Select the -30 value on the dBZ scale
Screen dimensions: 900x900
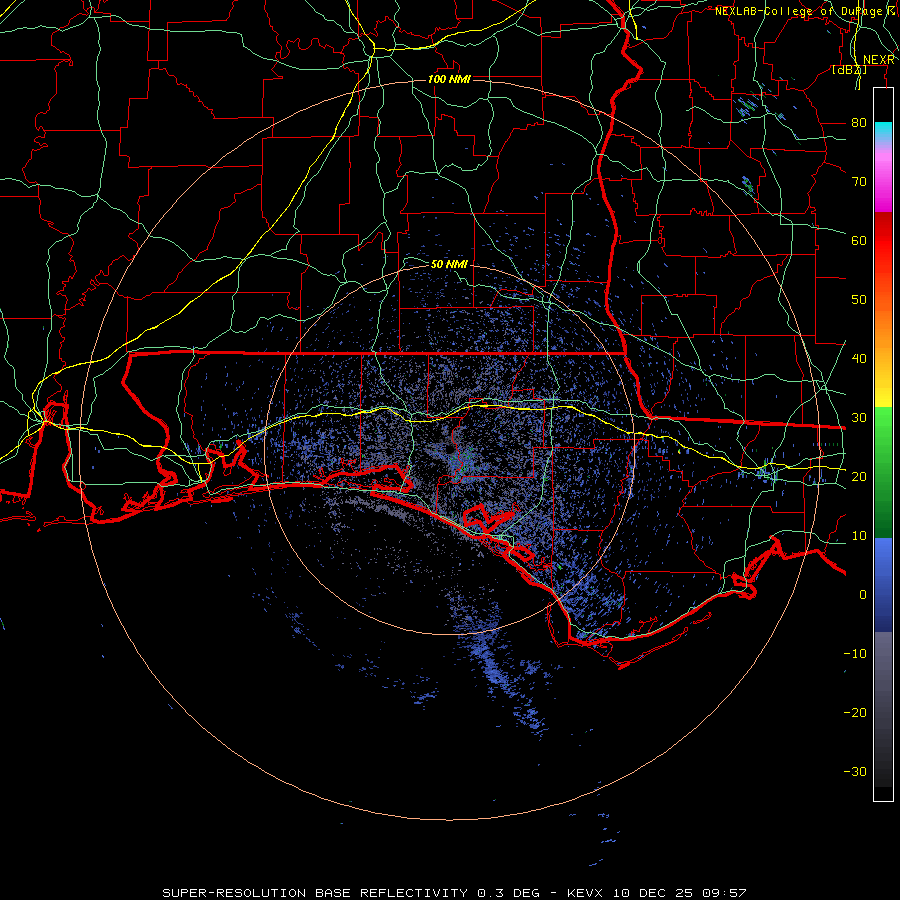tap(855, 771)
